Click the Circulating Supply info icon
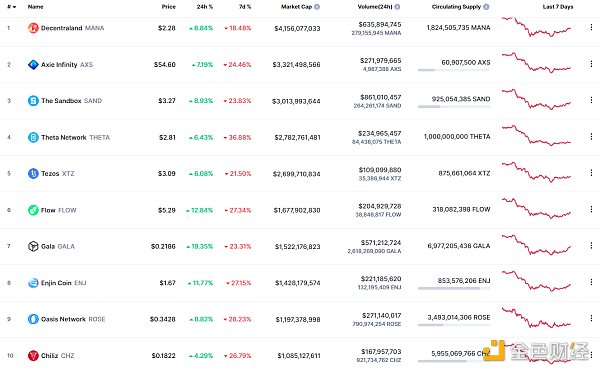Screen dimensions: 600x372 (x=486, y=7)
